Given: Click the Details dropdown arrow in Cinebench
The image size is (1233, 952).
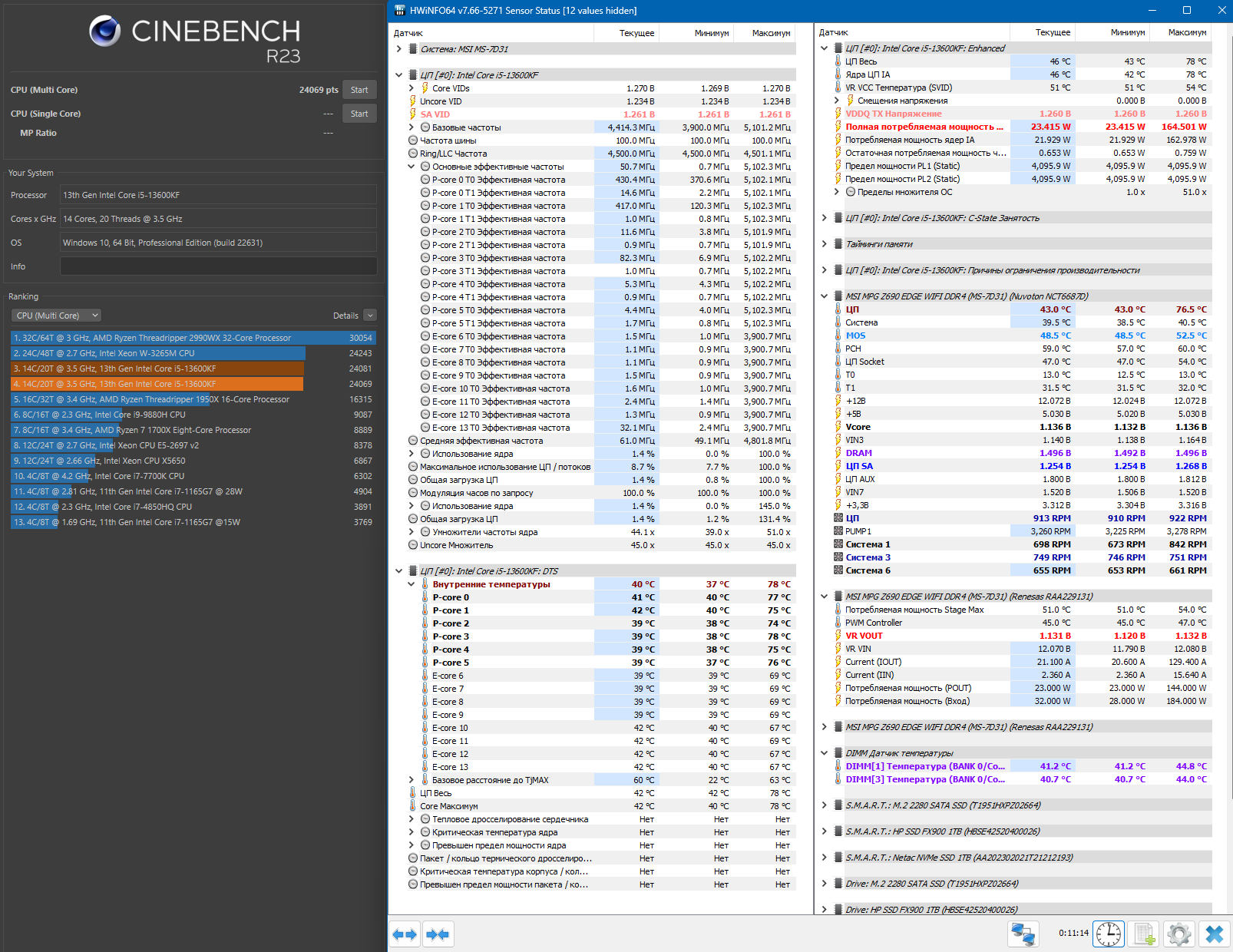Looking at the screenshot, I should [x=370, y=316].
